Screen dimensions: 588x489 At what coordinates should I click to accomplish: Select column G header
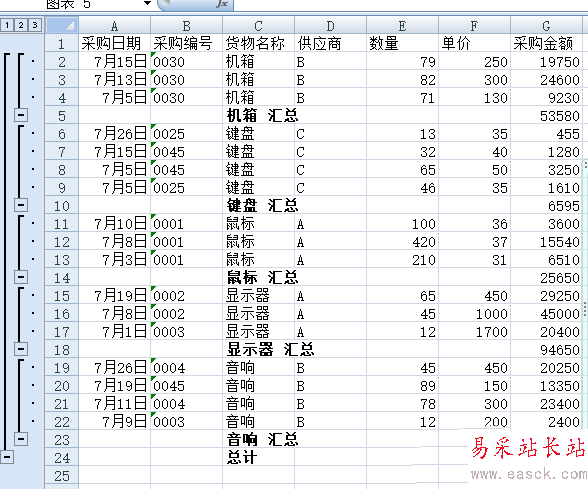(x=546, y=26)
